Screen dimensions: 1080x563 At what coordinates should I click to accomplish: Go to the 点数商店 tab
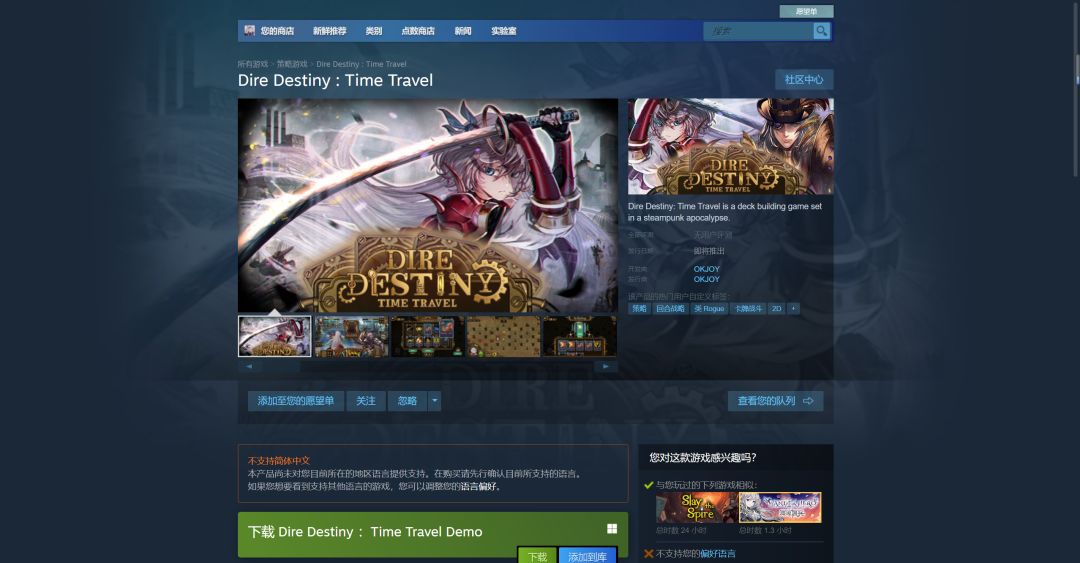point(417,31)
